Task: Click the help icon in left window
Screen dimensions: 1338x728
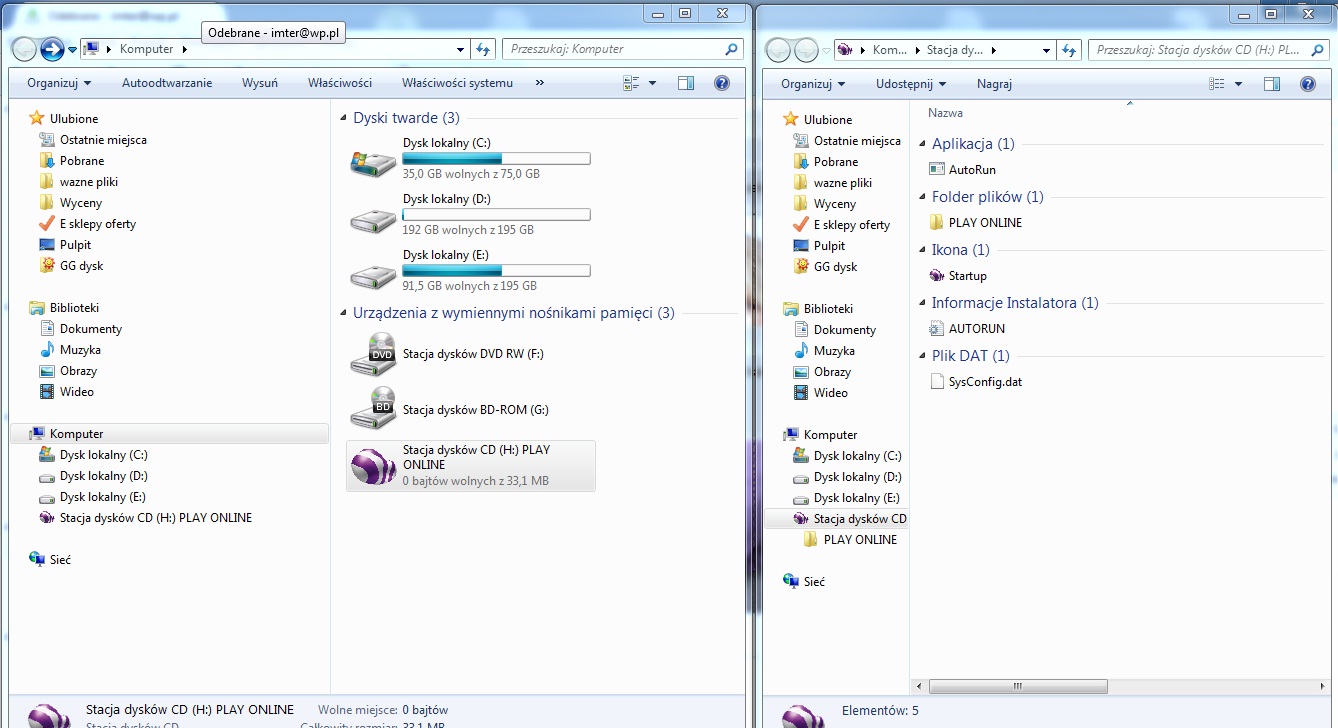Action: [x=721, y=84]
